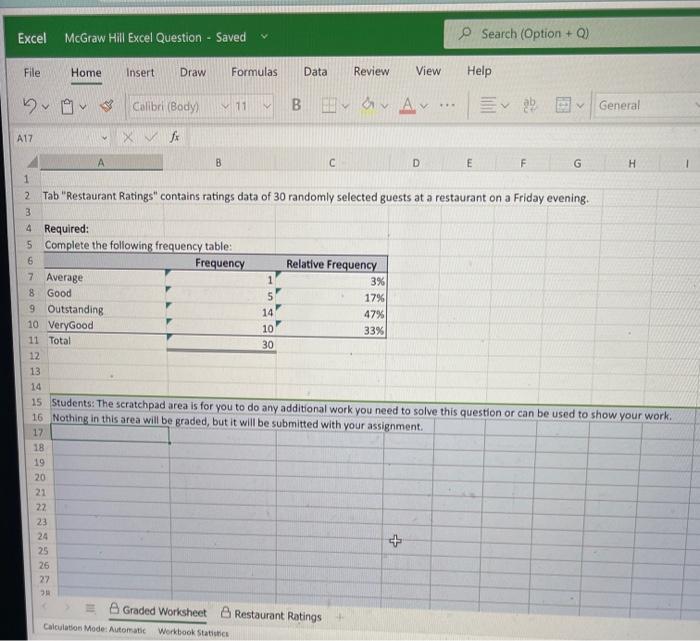Click the three-dot more font options
This screenshot has width=700, height=641.
click(447, 105)
